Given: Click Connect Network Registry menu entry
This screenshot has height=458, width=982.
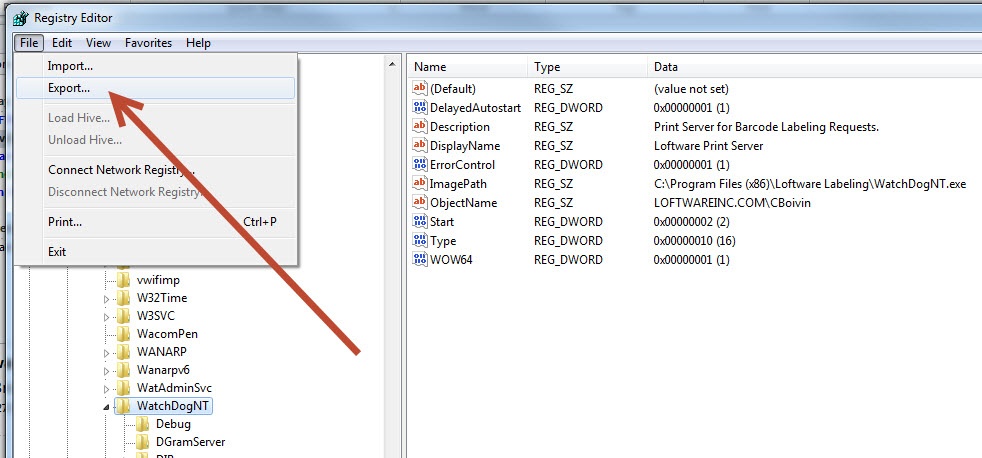Looking at the screenshot, I should click(120, 170).
